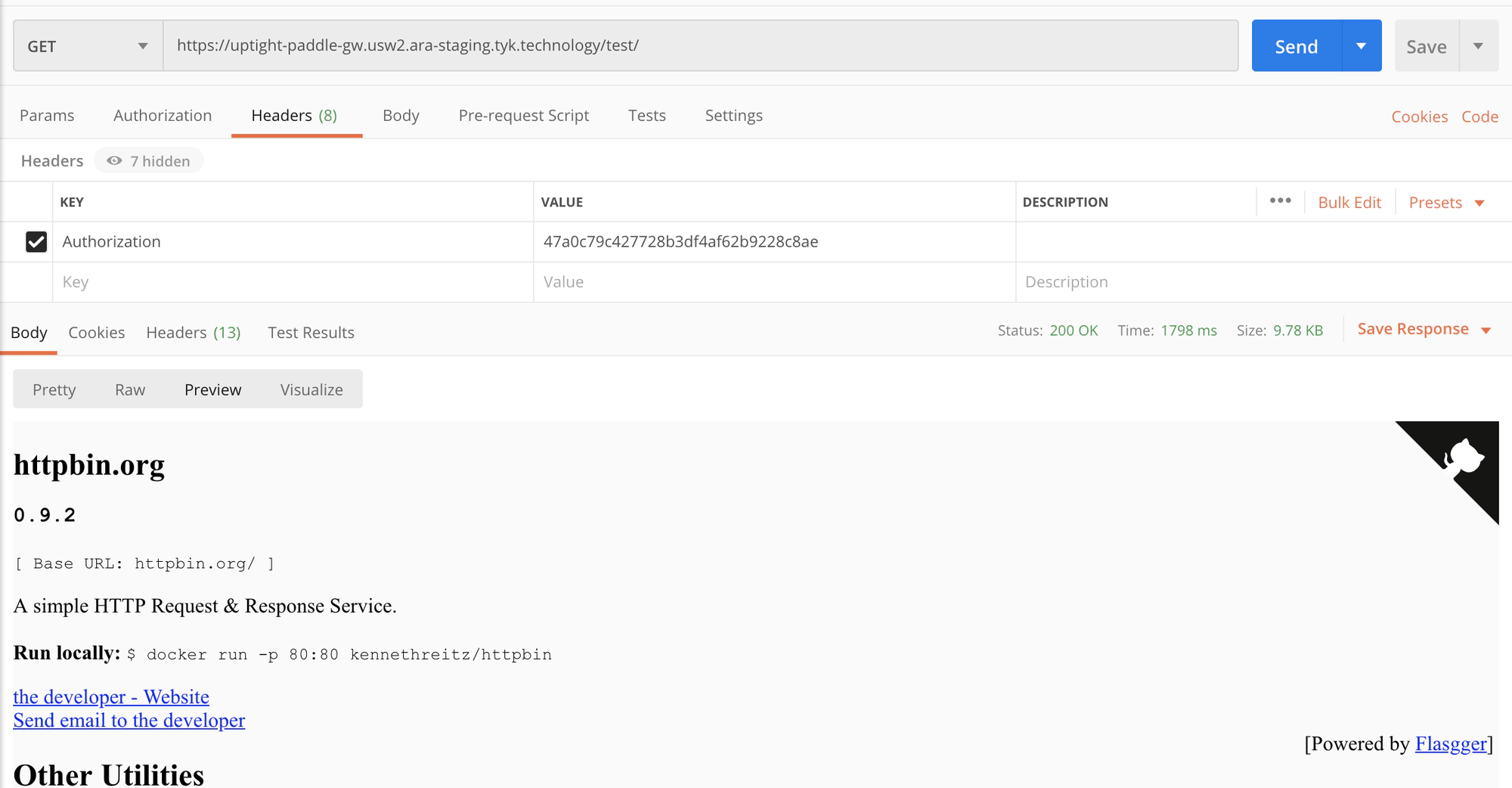Show the 7 hidden headers
Image resolution: width=1512 pixels, height=788 pixels.
149,161
